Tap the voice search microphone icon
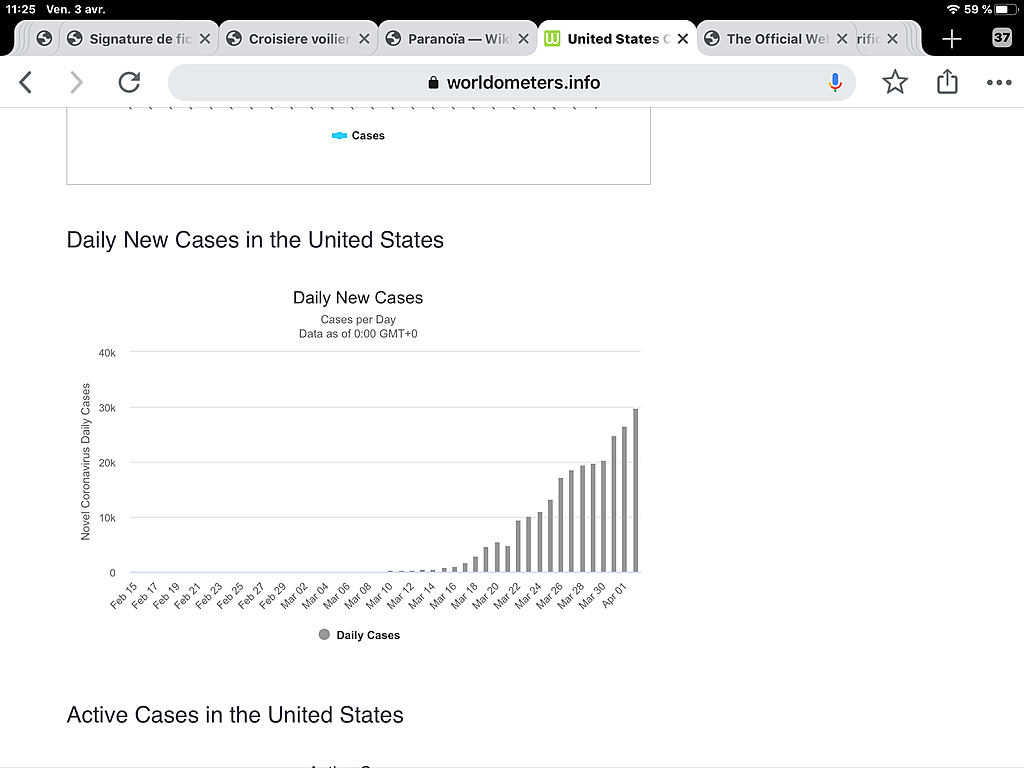The image size is (1024, 768). [835, 82]
